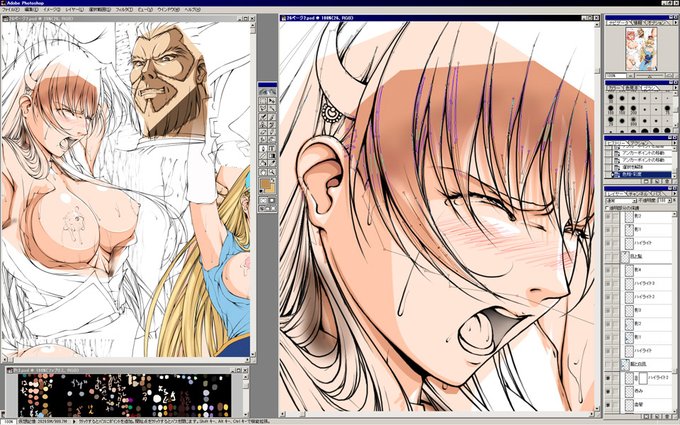Click the Photoshop eye logo atop toolbox

point(268,92)
